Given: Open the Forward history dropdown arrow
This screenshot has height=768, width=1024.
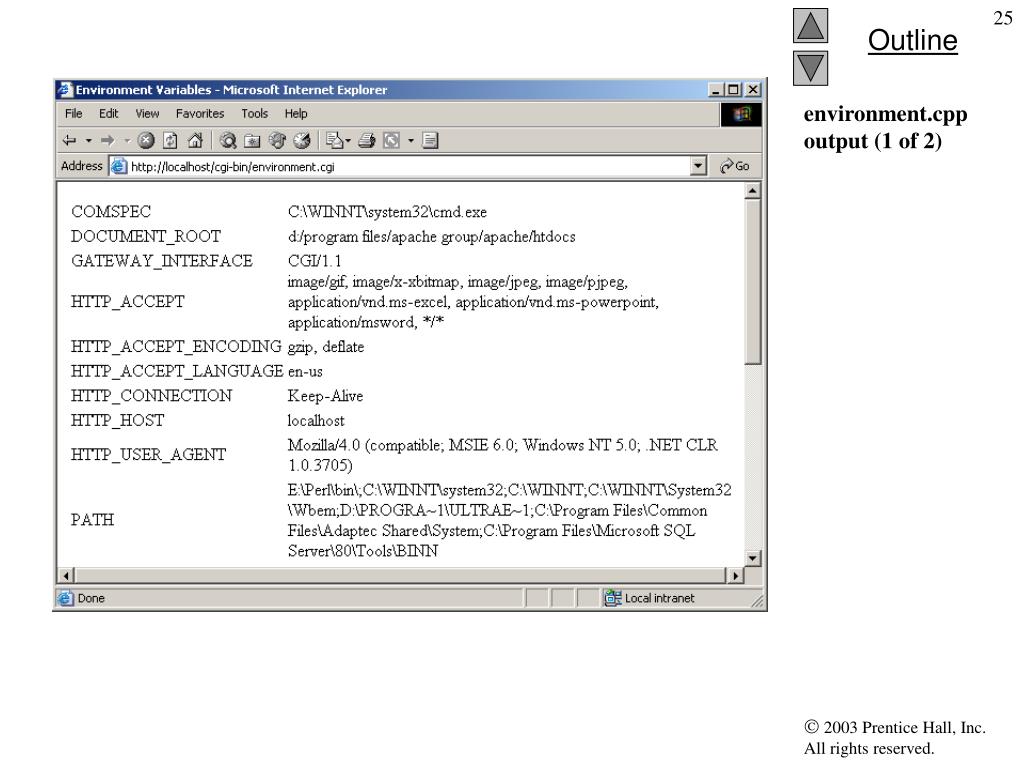Looking at the screenshot, I should point(127,140).
